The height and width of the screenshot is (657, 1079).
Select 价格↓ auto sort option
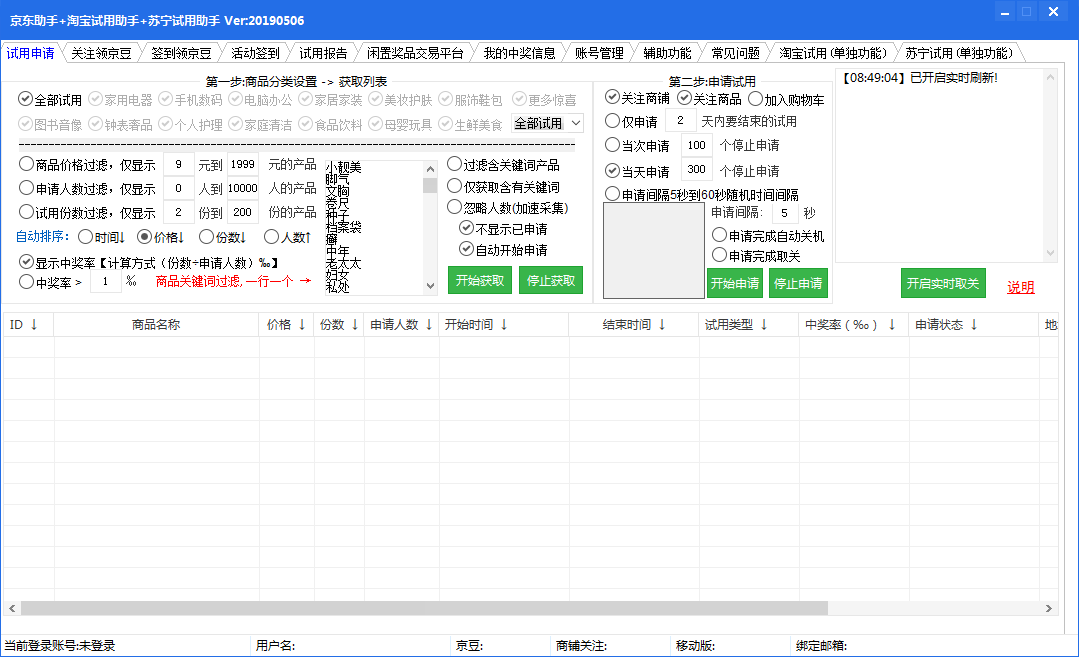point(161,237)
